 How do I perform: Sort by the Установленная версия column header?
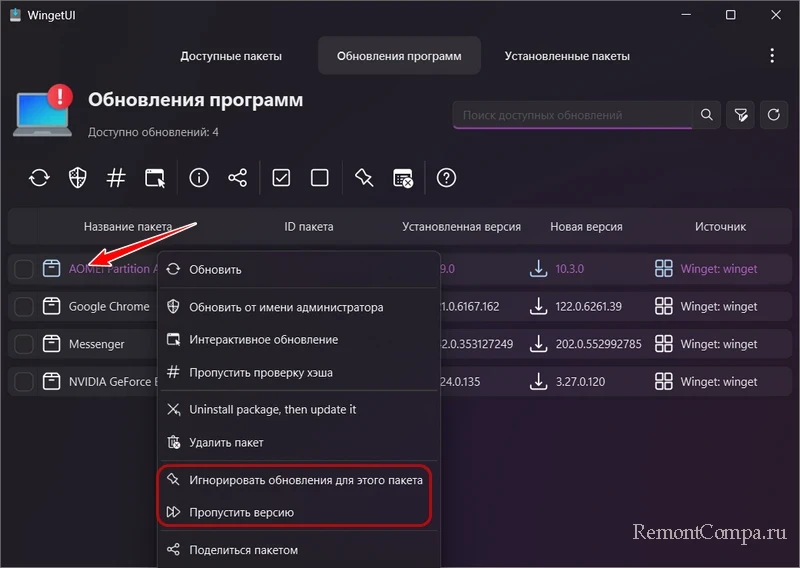click(461, 227)
